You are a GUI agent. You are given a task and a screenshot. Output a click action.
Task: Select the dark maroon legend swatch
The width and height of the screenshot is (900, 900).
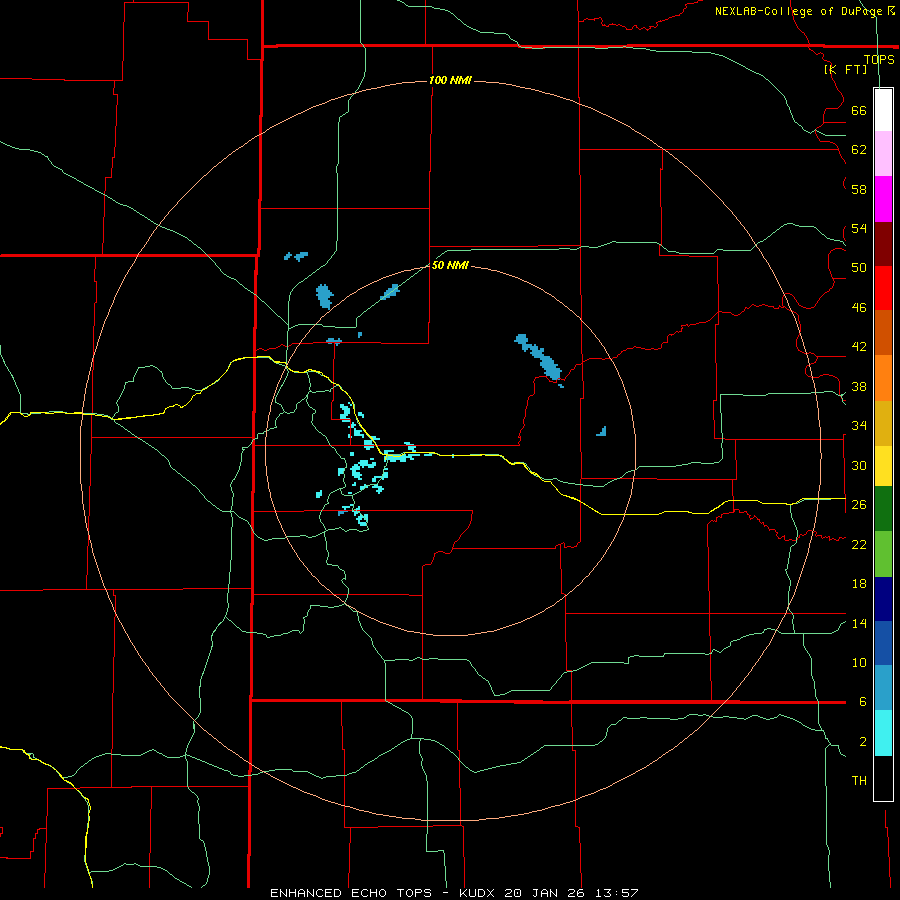[x=883, y=243]
